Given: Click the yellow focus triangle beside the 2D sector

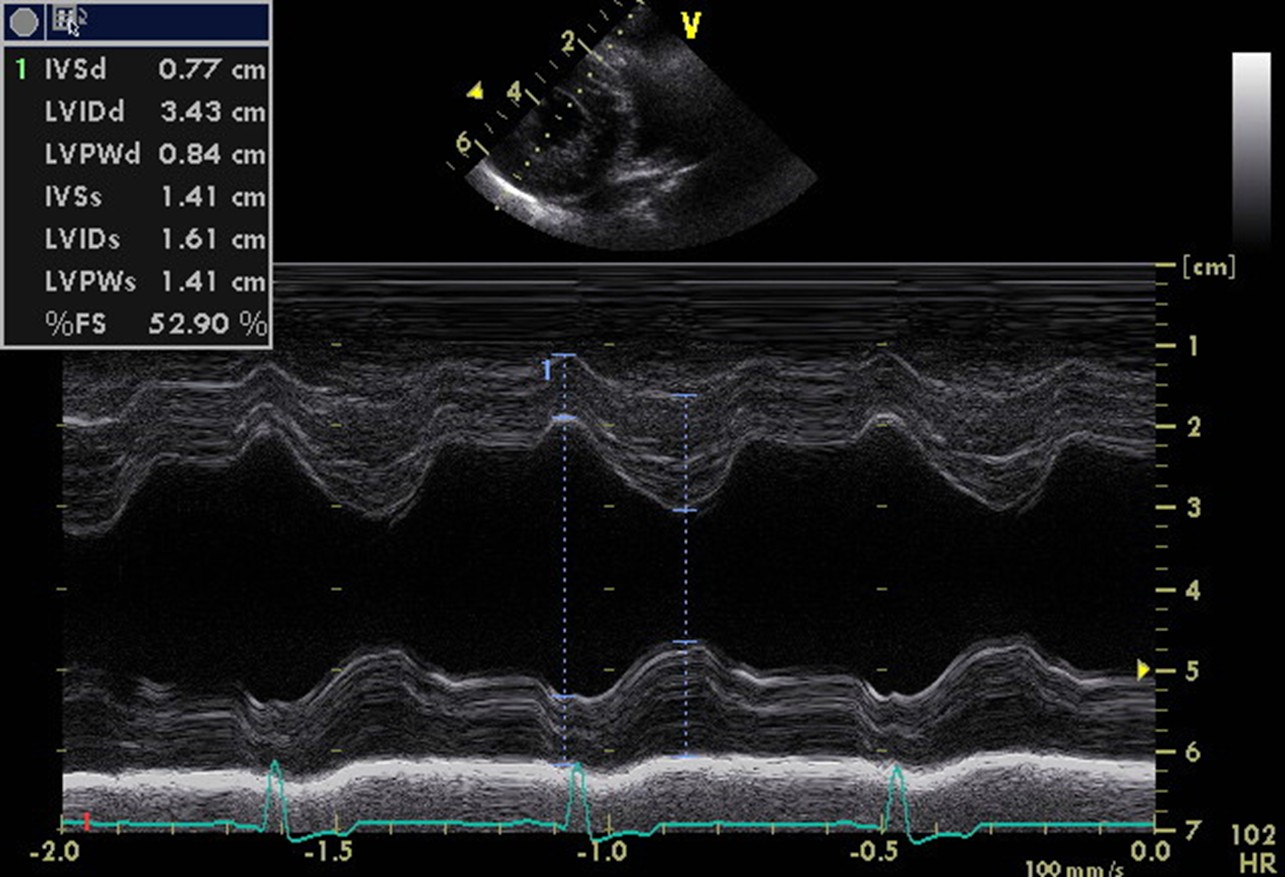Looking at the screenshot, I should point(475,92).
